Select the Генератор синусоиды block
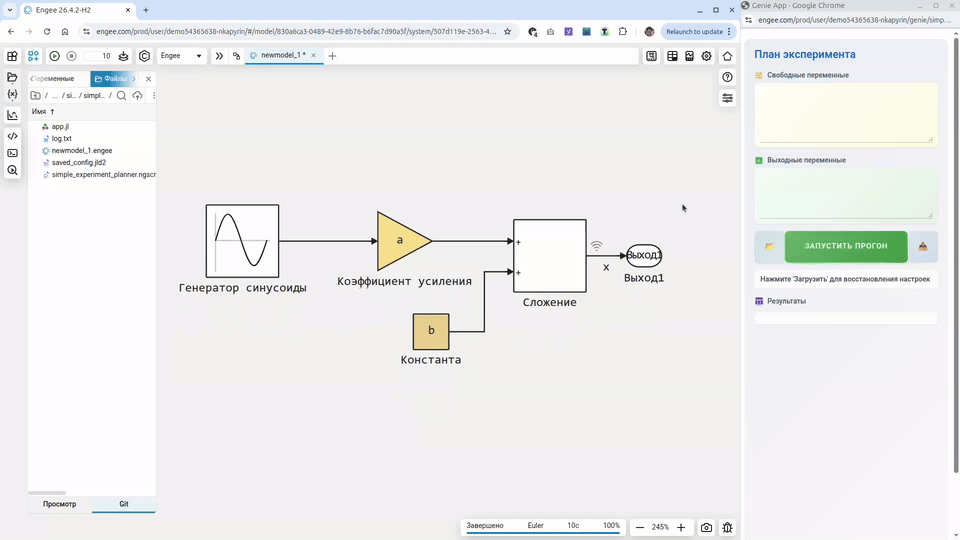 242,241
